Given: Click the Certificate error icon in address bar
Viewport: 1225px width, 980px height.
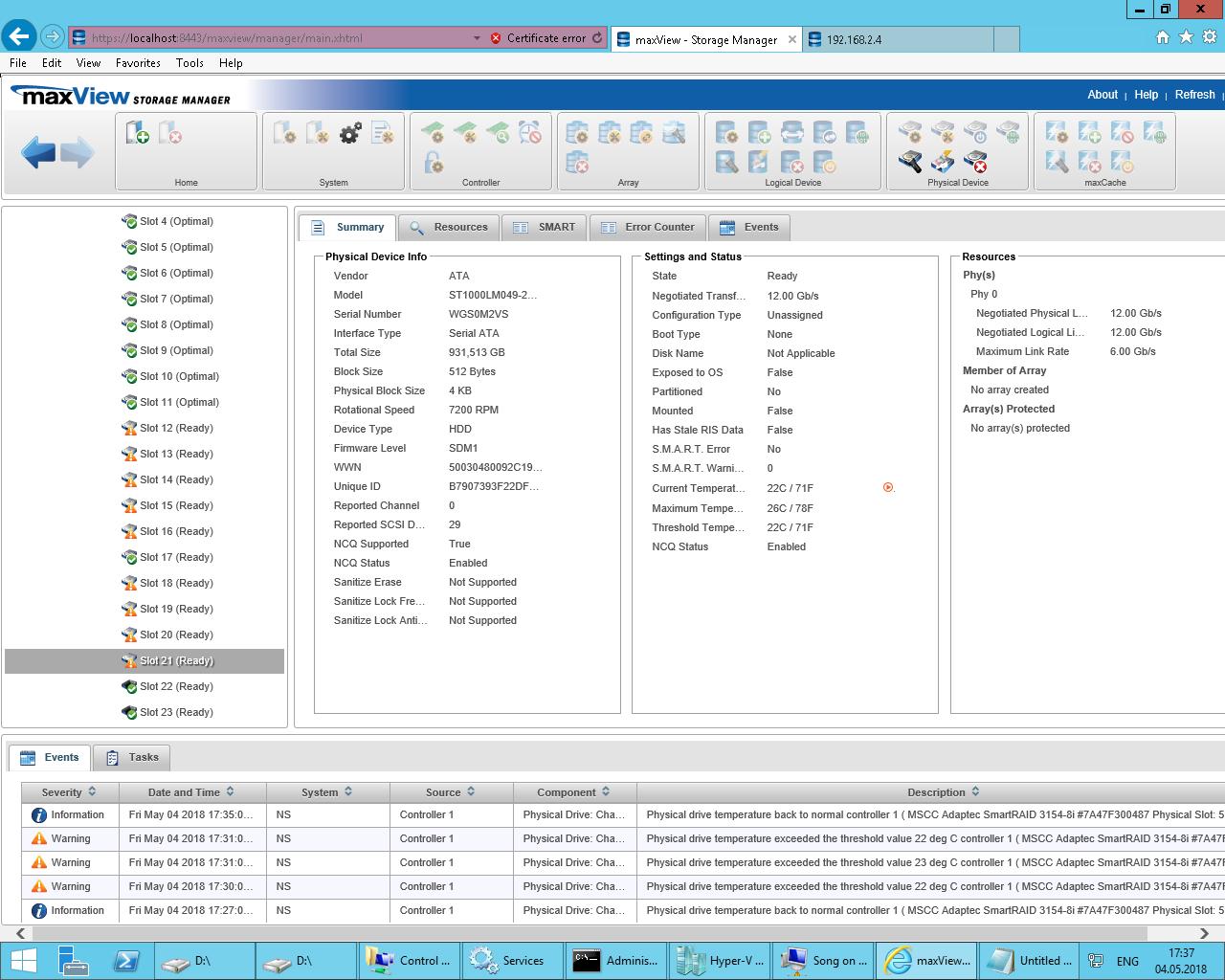Looking at the screenshot, I should 496,38.
